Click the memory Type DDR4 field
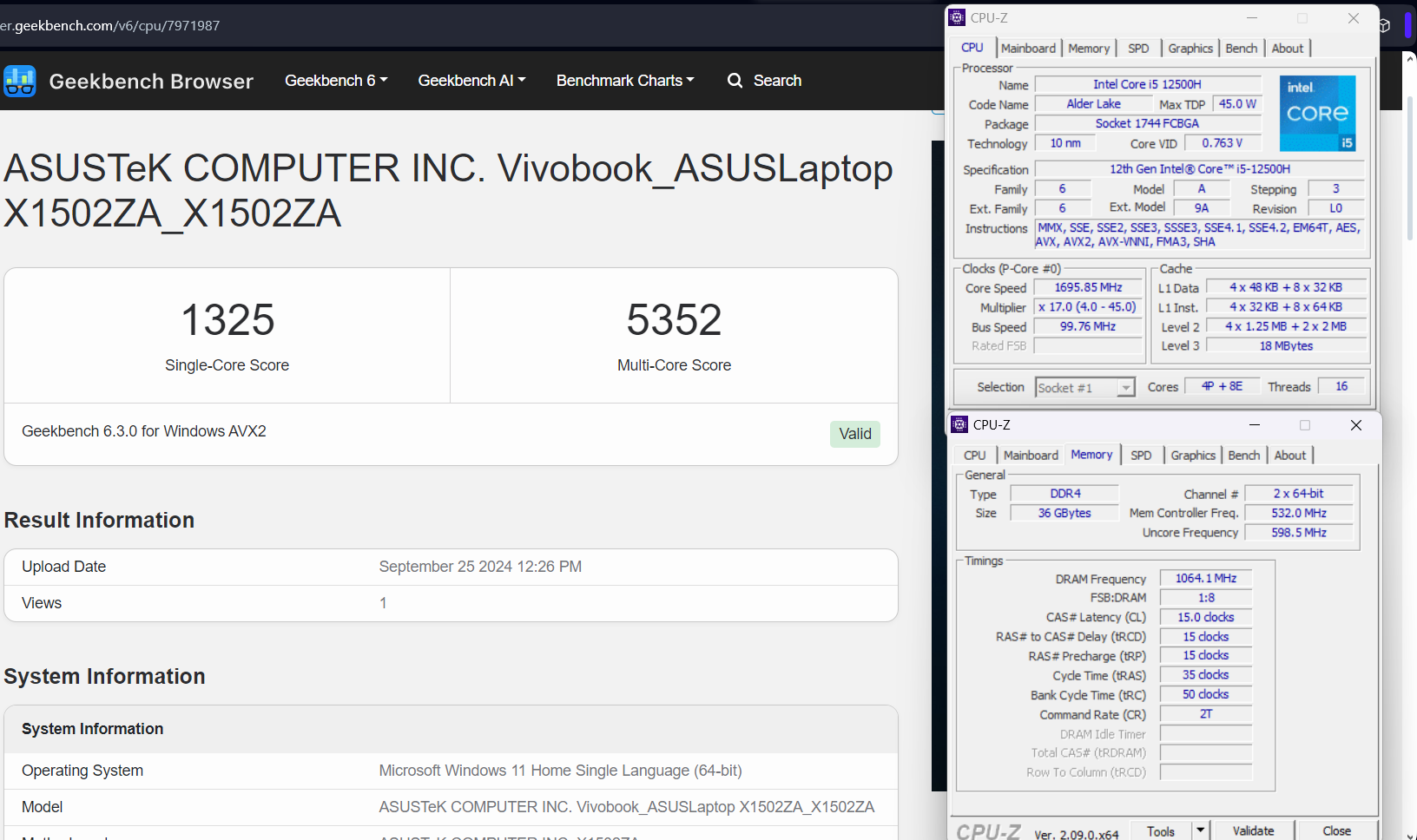The height and width of the screenshot is (840, 1417). [1065, 493]
